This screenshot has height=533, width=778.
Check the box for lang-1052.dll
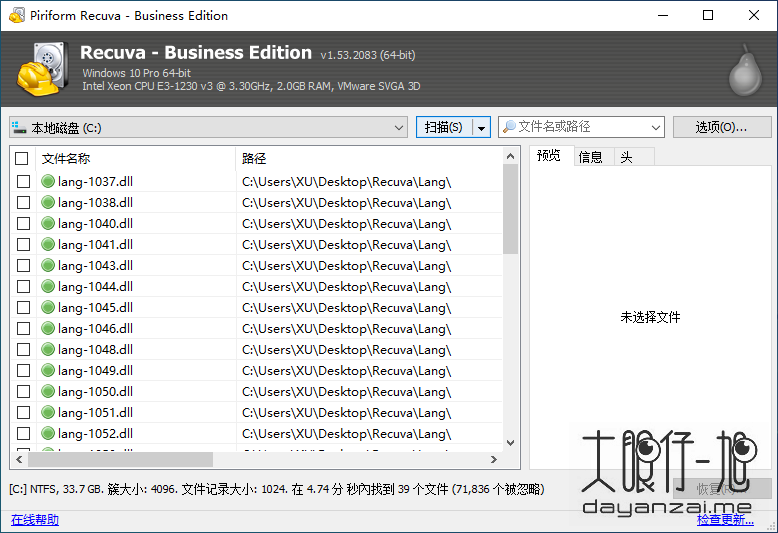click(x=23, y=434)
